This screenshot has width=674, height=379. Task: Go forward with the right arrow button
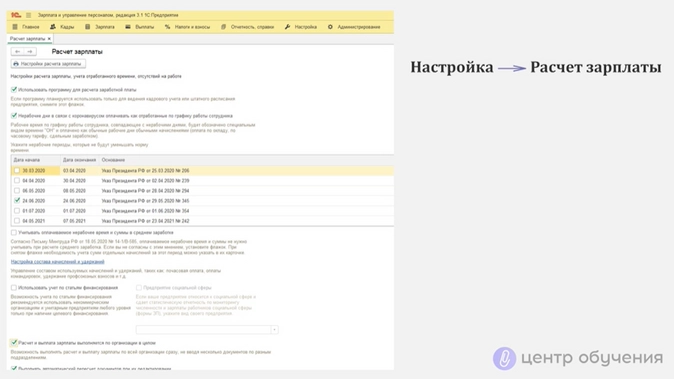(x=30, y=52)
